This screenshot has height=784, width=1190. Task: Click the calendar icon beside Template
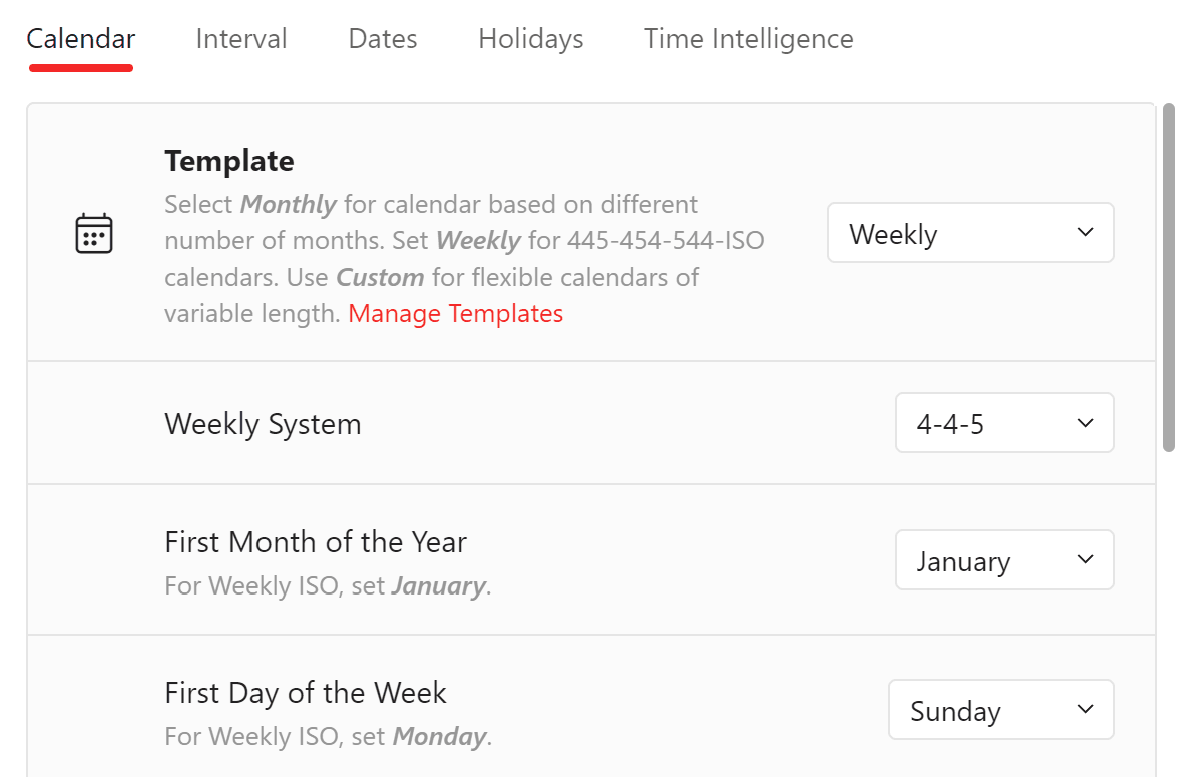click(94, 232)
